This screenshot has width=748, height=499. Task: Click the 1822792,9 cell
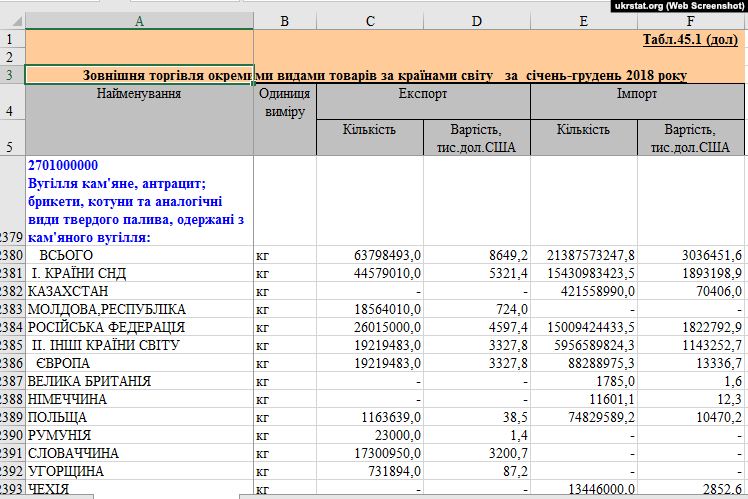coord(691,327)
